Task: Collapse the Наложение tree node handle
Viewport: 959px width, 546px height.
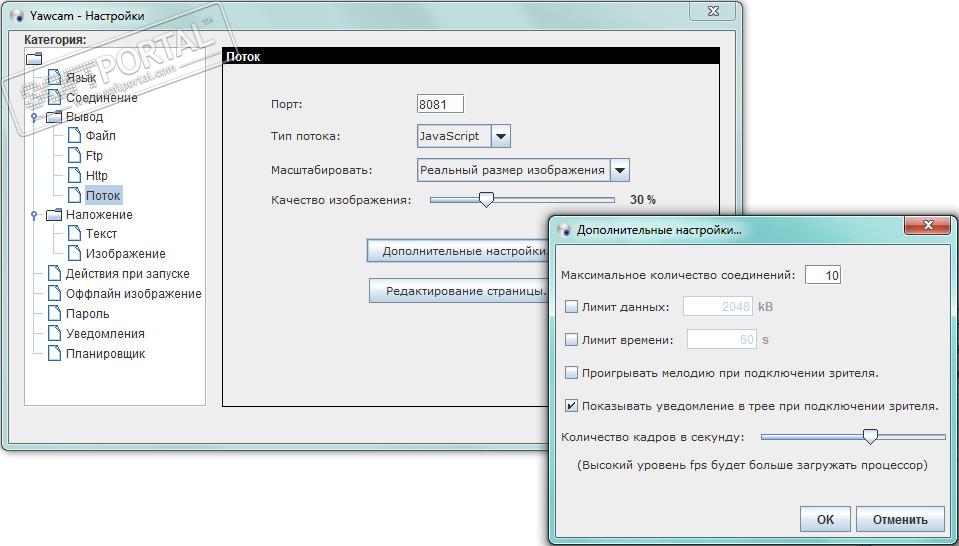Action: tap(34, 215)
